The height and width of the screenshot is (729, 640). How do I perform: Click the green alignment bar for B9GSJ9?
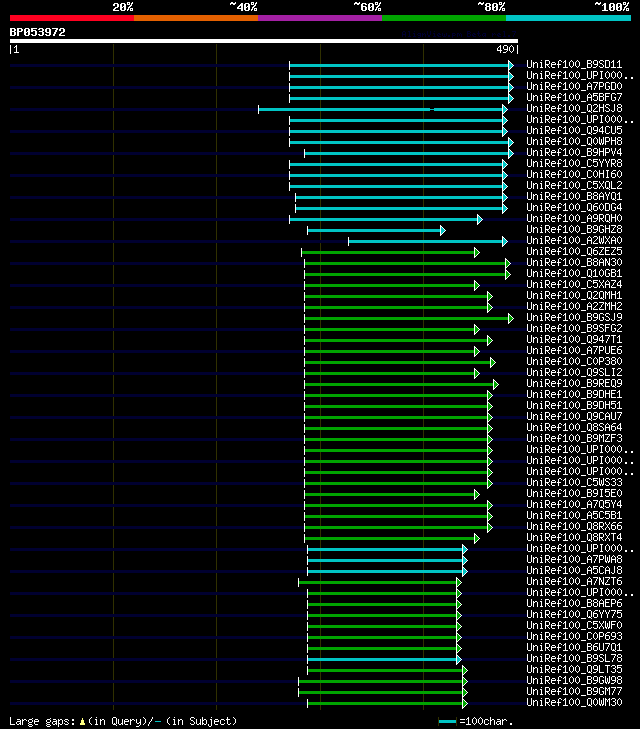pos(407,318)
